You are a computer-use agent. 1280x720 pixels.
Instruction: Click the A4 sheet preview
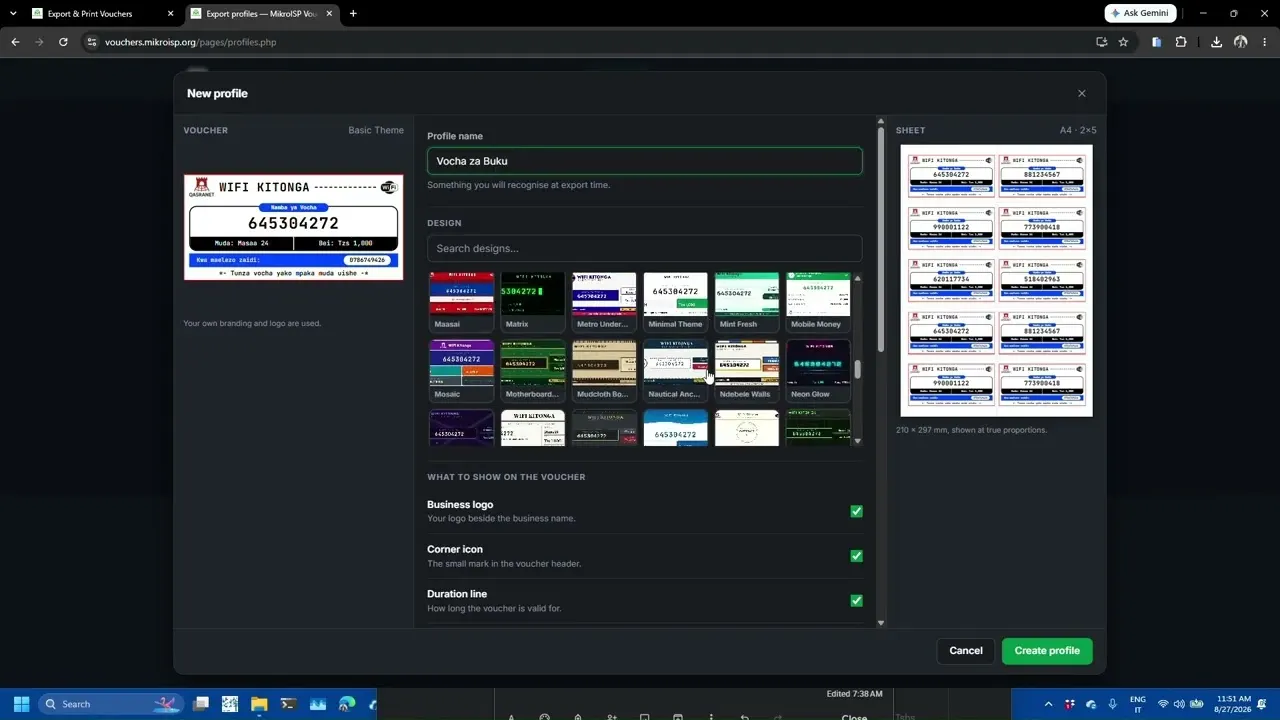tap(996, 281)
